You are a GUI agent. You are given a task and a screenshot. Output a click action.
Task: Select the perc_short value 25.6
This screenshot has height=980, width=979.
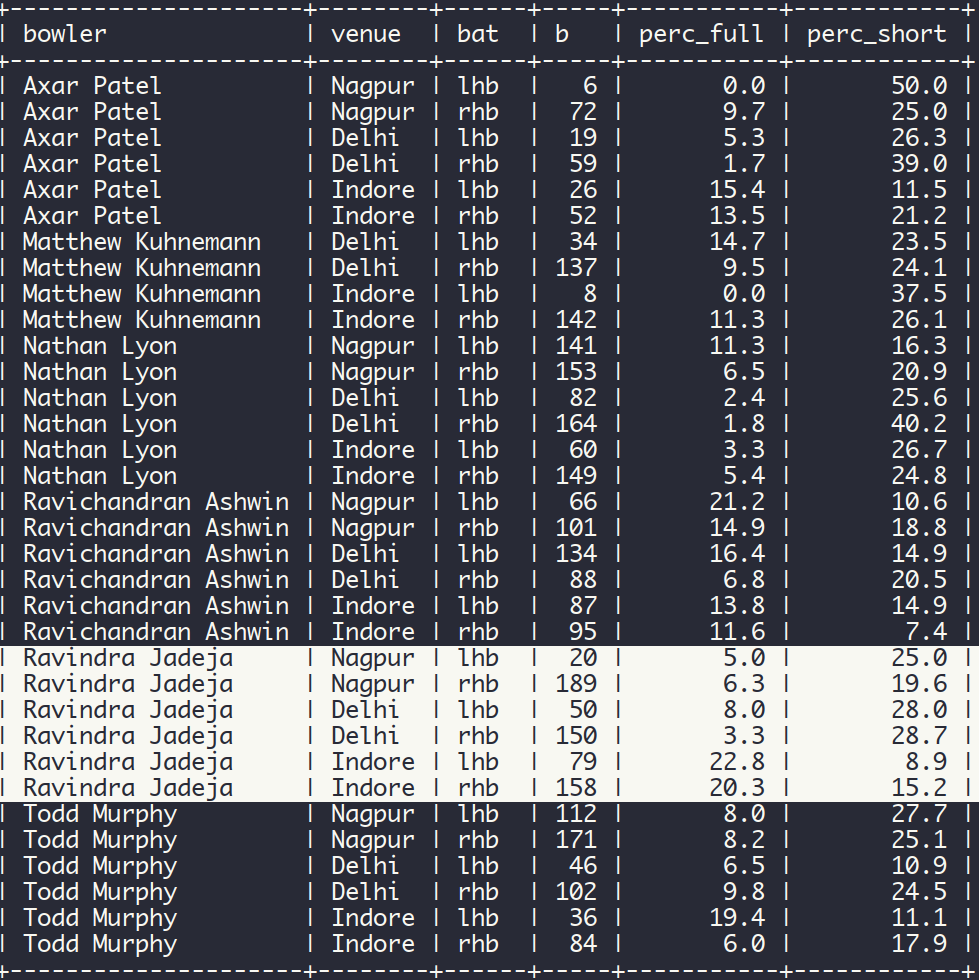[x=919, y=398]
